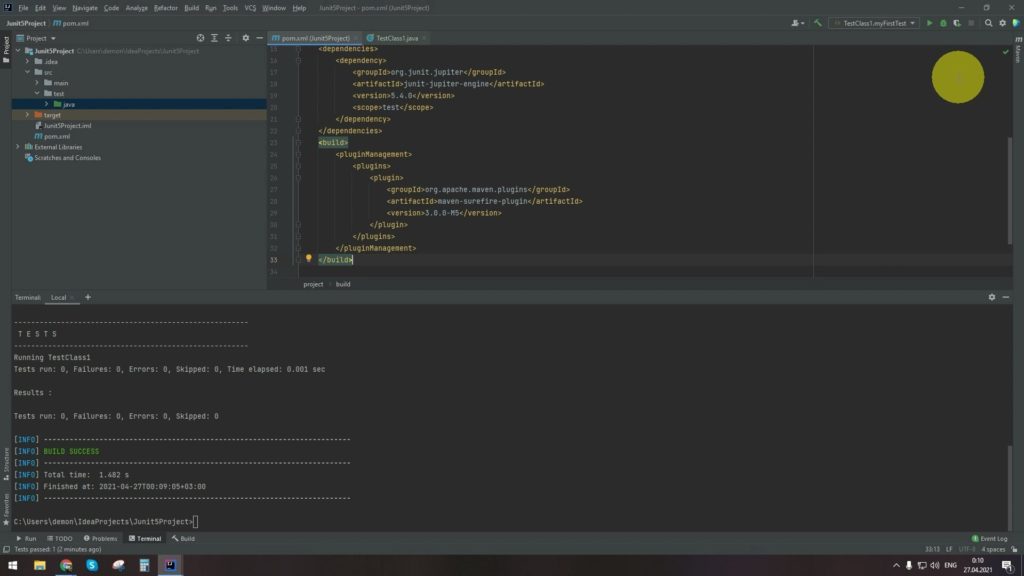Screen dimensions: 1024x576
Task: Close the pom.xml editor tab
Action: (356, 38)
